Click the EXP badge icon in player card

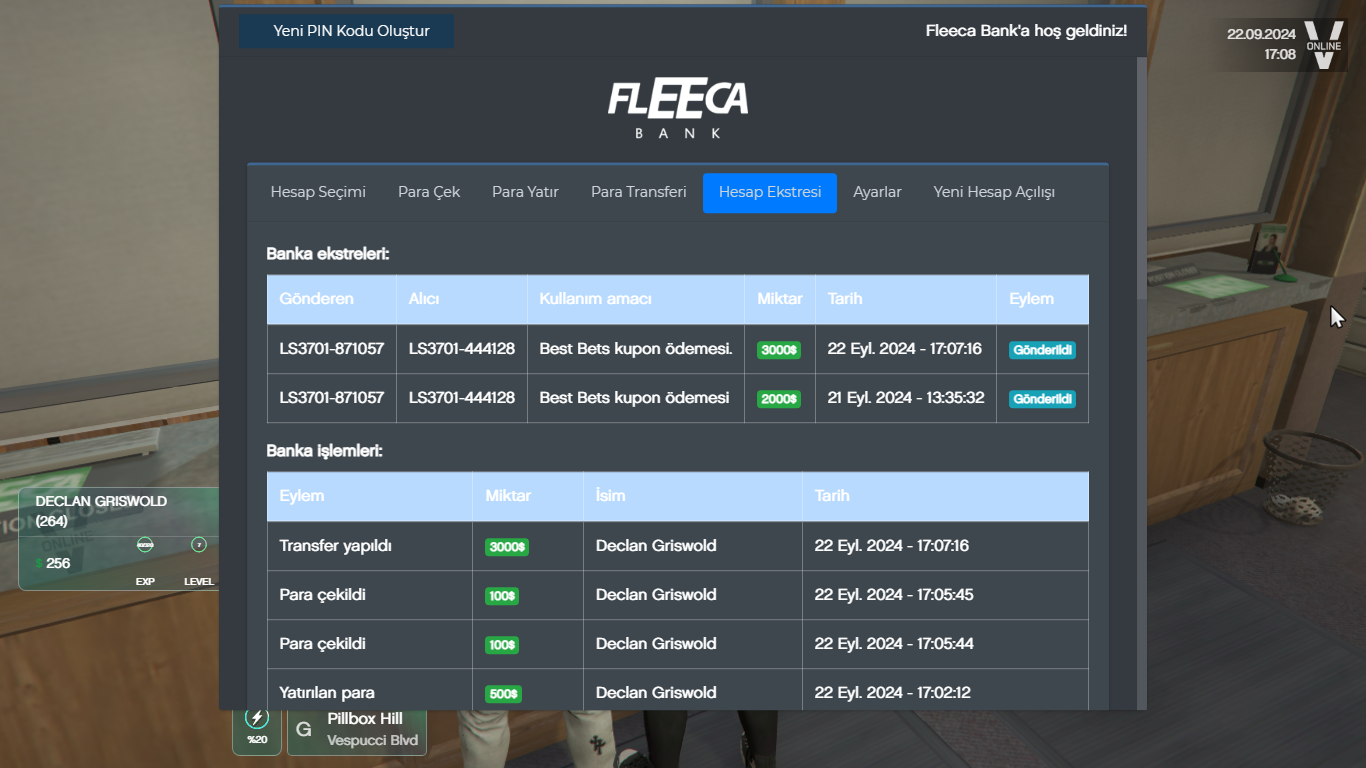[145, 545]
